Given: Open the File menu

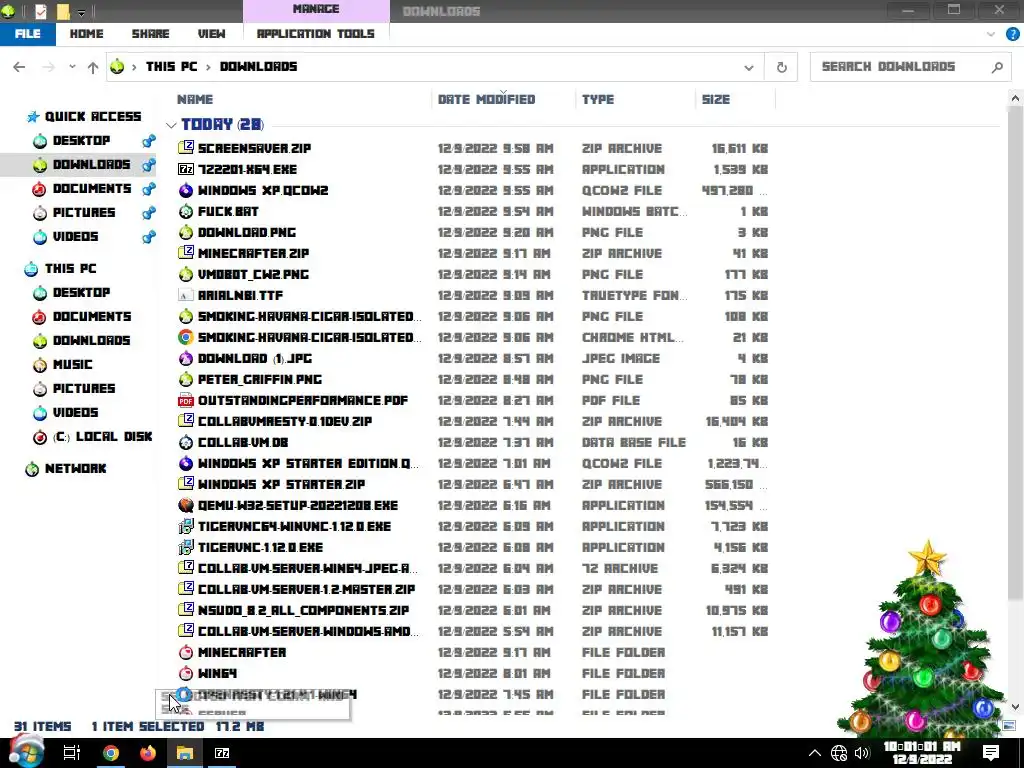Looking at the screenshot, I should click(x=27, y=34).
